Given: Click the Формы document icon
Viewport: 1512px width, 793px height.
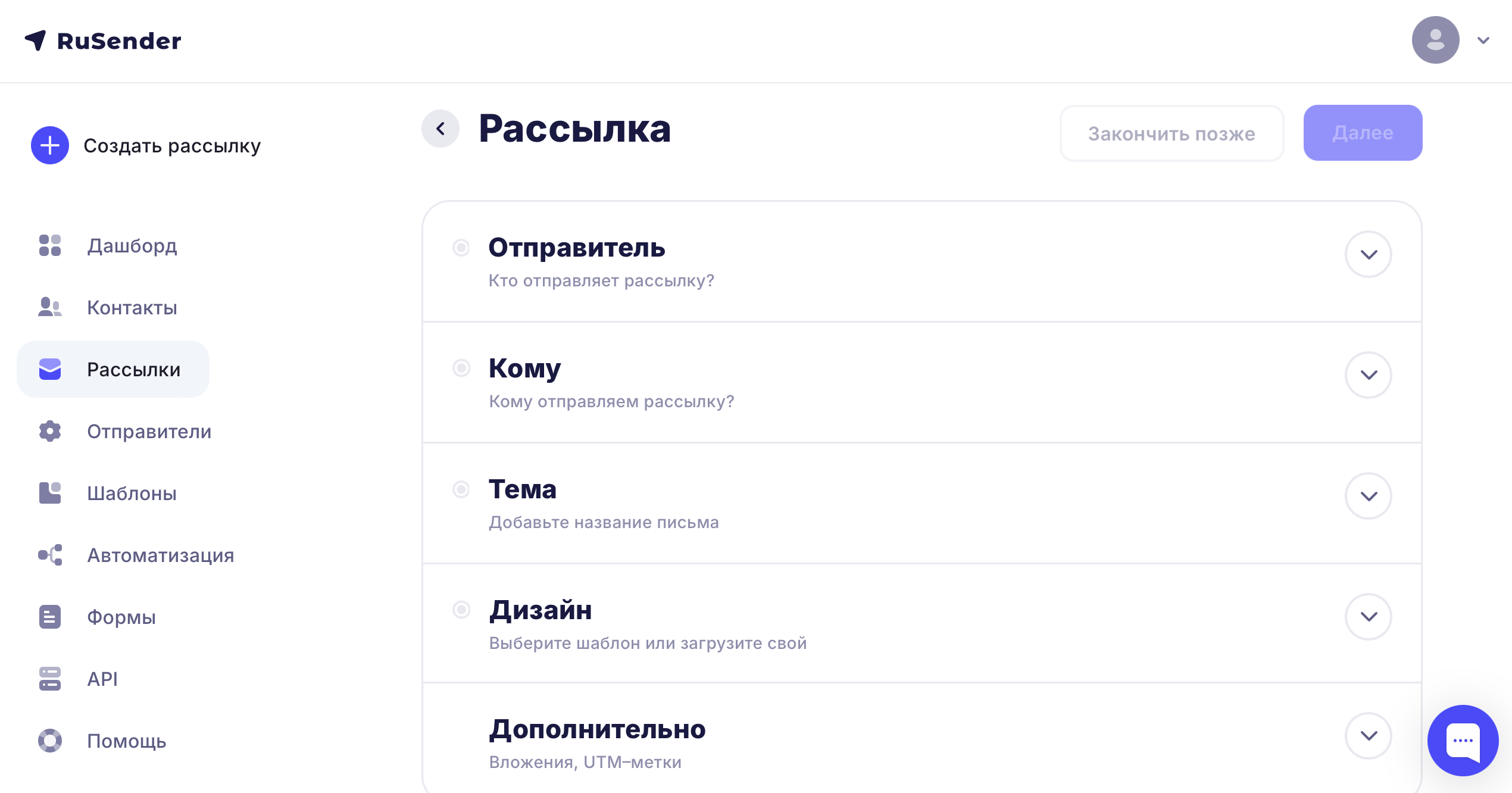Looking at the screenshot, I should pos(50,617).
